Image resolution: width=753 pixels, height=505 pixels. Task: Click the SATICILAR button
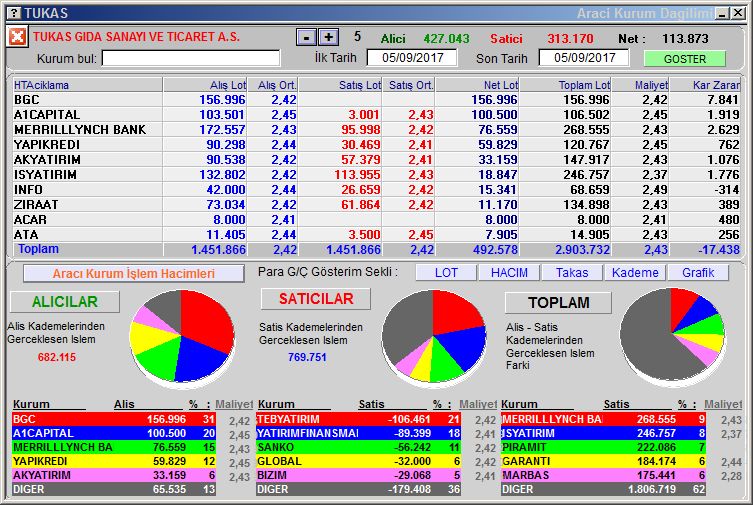coord(316,299)
